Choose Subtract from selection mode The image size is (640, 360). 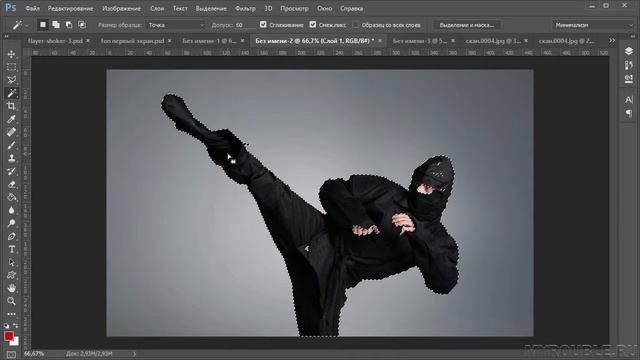click(69, 25)
